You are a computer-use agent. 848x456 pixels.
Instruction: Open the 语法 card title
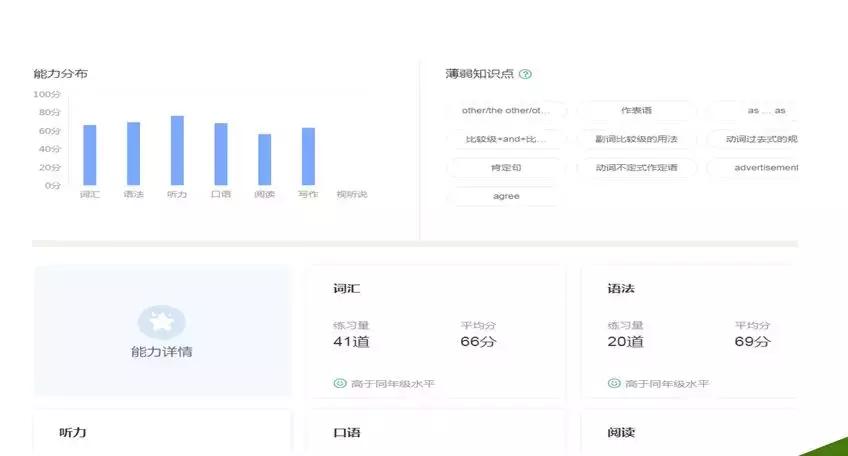click(621, 288)
